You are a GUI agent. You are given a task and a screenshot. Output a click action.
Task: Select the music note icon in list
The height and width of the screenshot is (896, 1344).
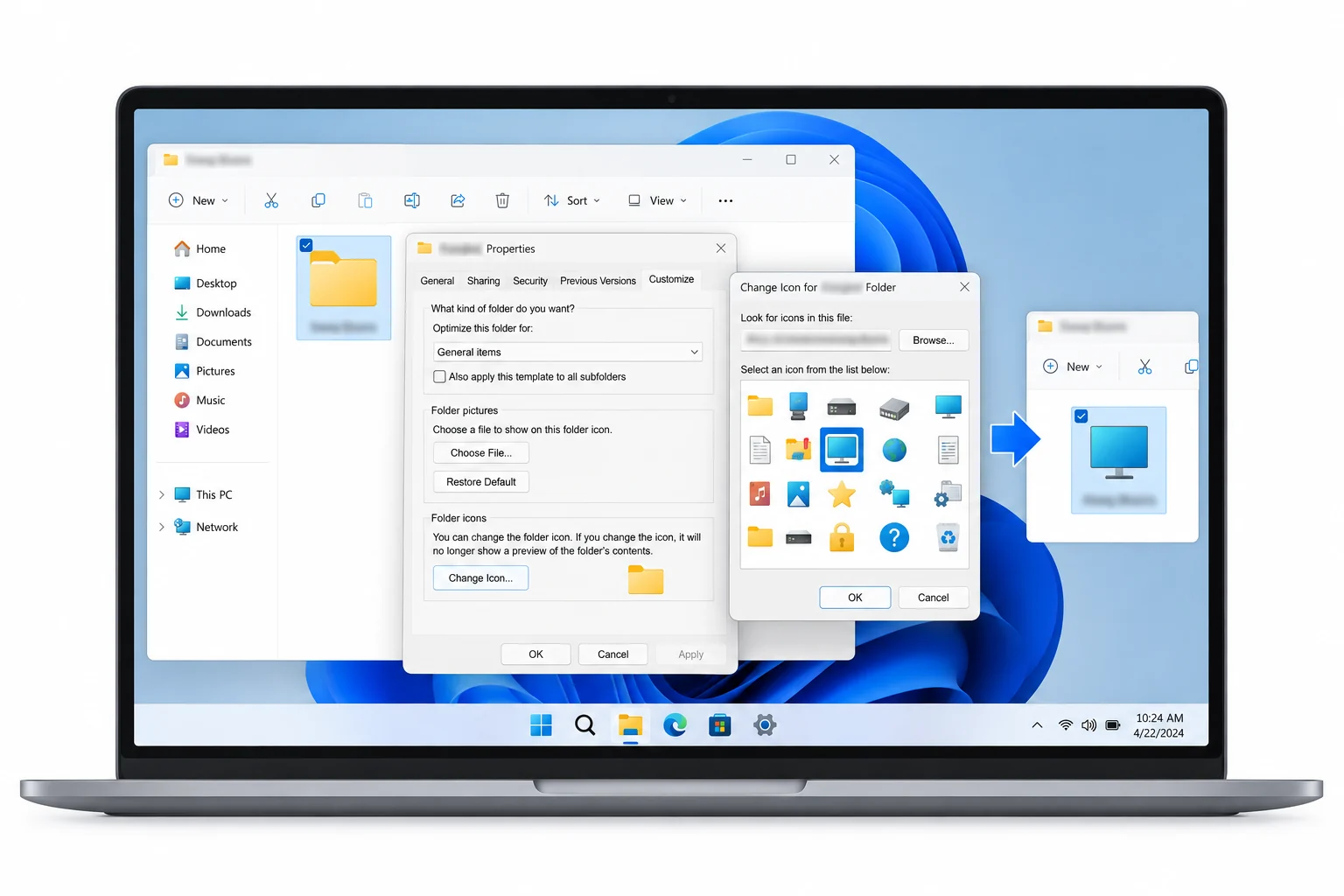point(759,494)
